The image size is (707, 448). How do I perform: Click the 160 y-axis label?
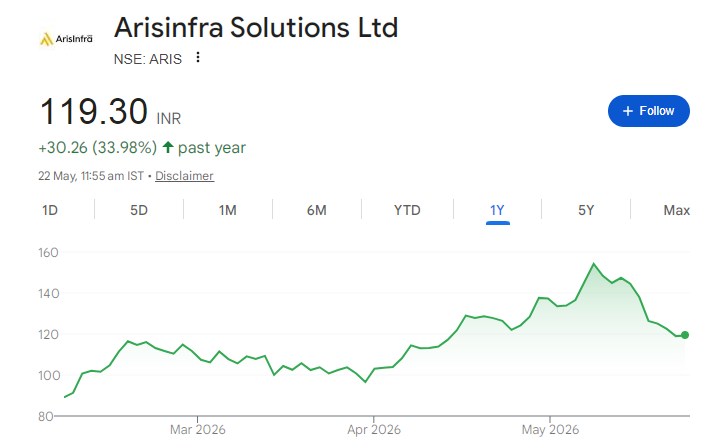point(48,252)
